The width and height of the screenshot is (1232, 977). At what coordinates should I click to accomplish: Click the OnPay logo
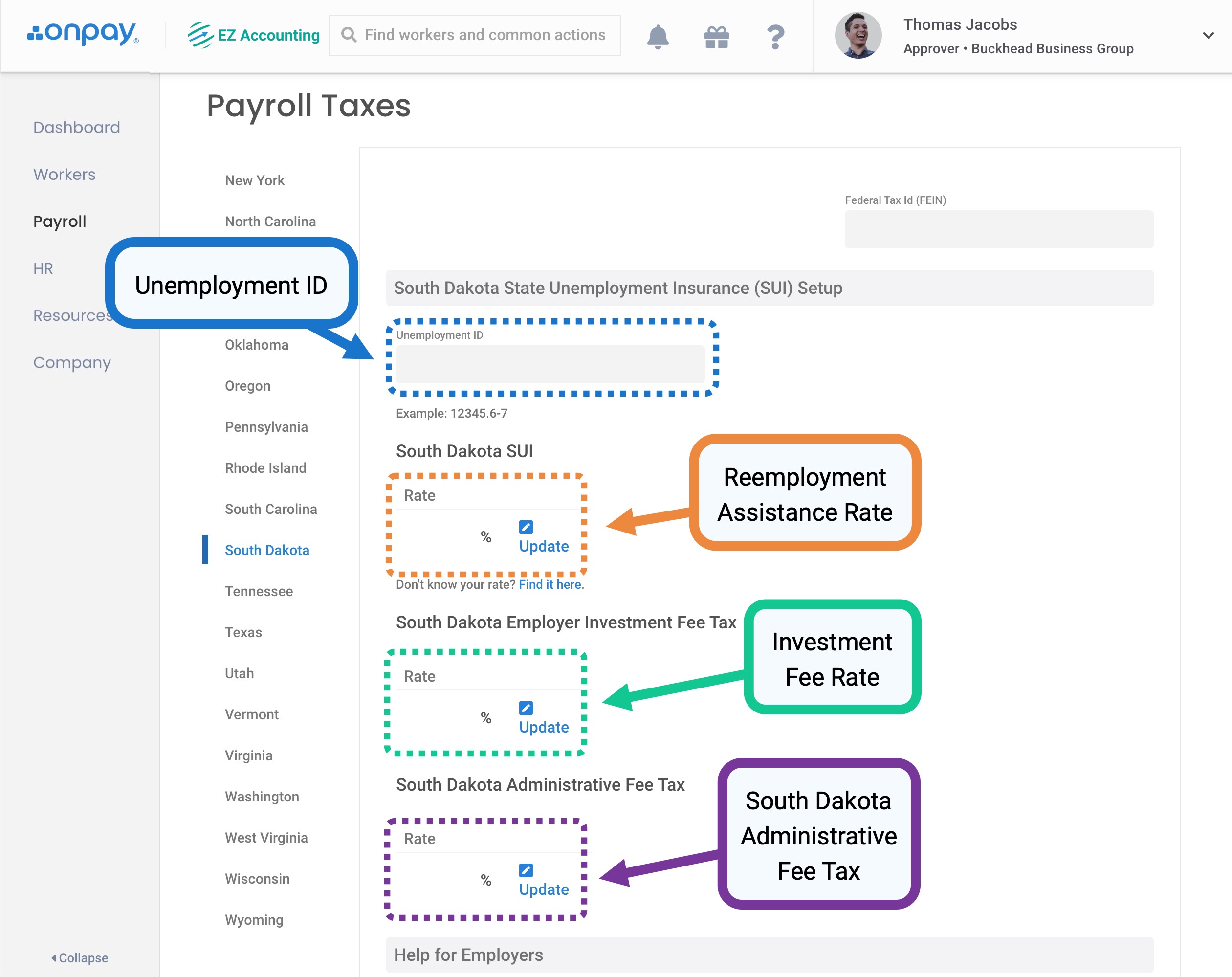pyautogui.click(x=83, y=34)
